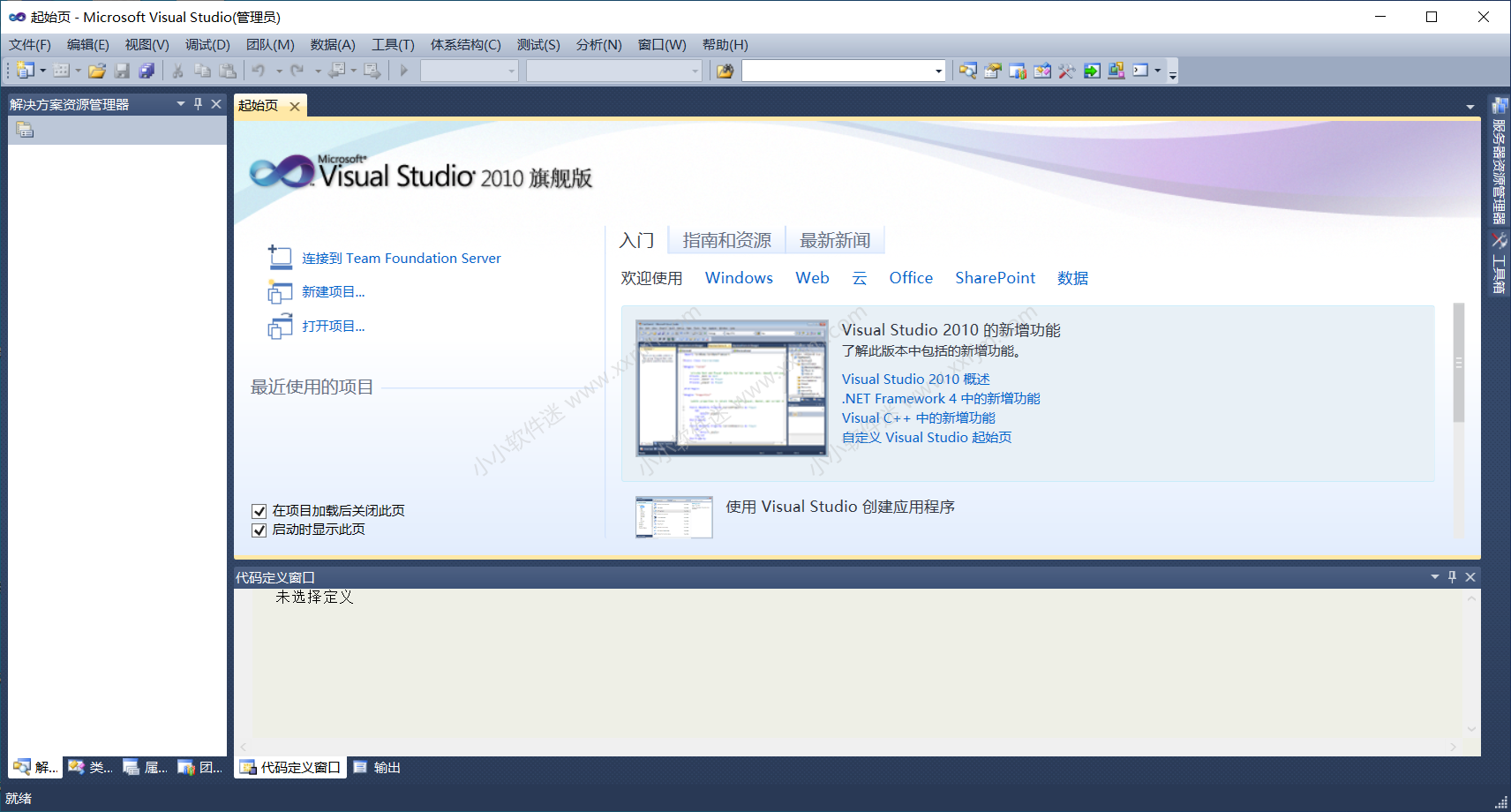Click the Command Window toolbar icon
This screenshot has height=812, width=1511.
pos(1140,71)
